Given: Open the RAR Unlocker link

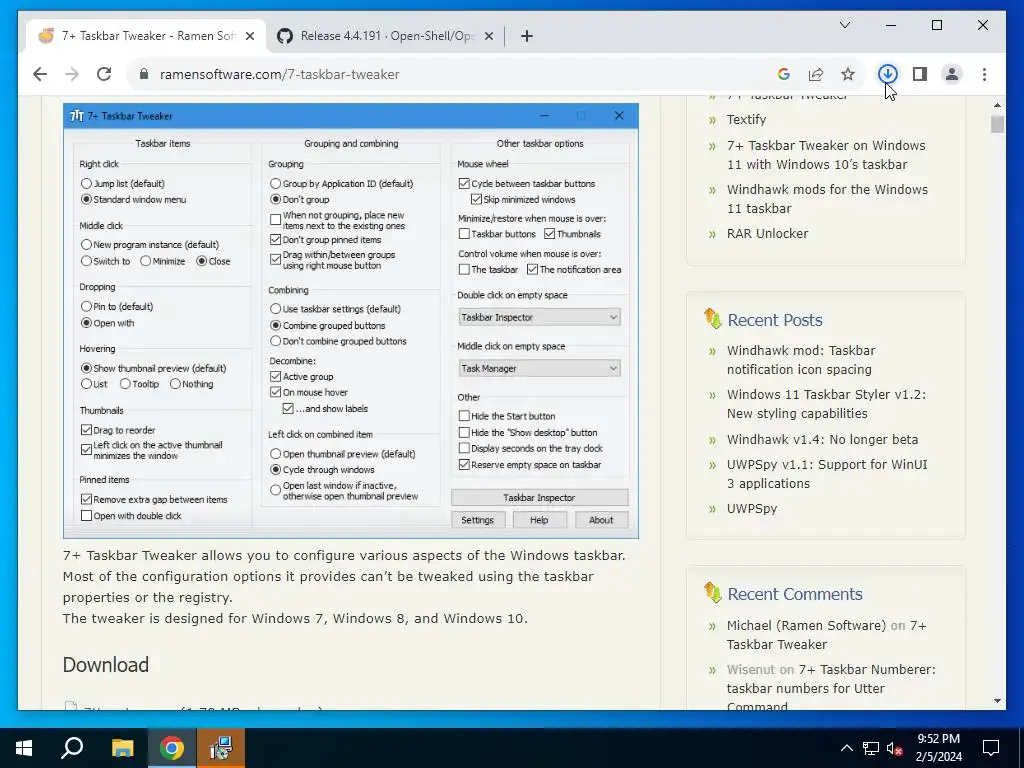Looking at the screenshot, I should [767, 233].
